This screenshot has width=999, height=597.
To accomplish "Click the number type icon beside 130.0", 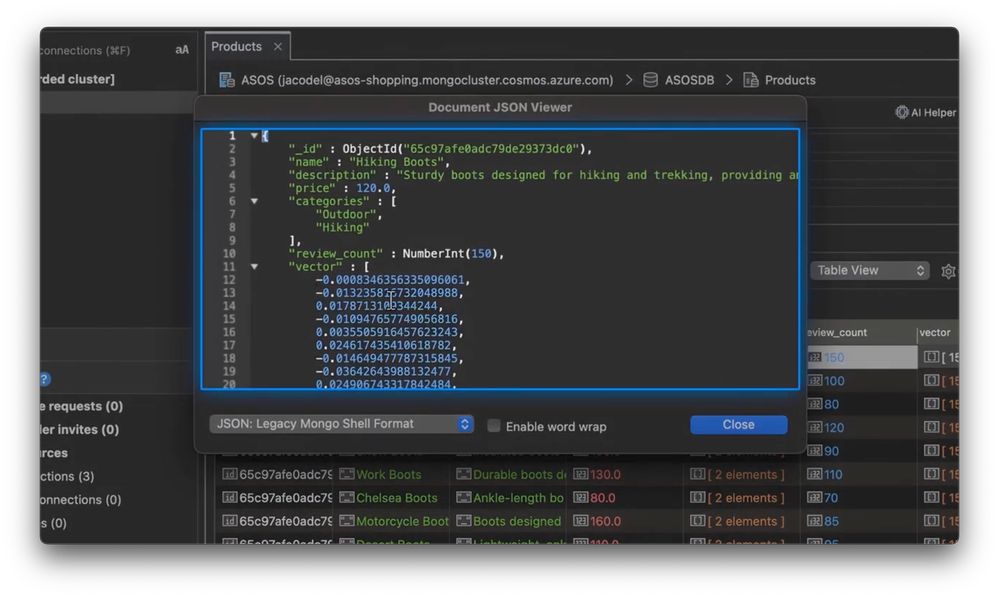I will coord(580,474).
